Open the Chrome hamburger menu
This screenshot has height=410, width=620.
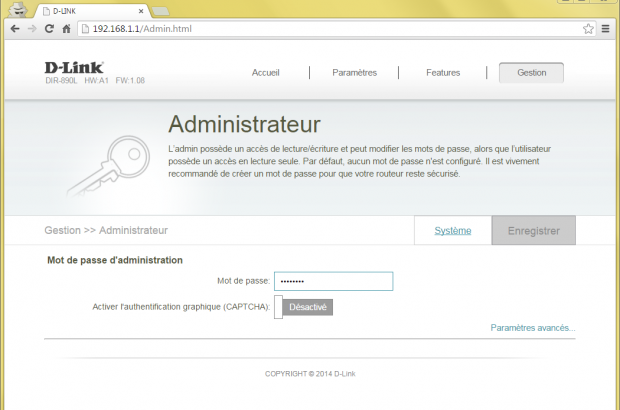coord(606,30)
